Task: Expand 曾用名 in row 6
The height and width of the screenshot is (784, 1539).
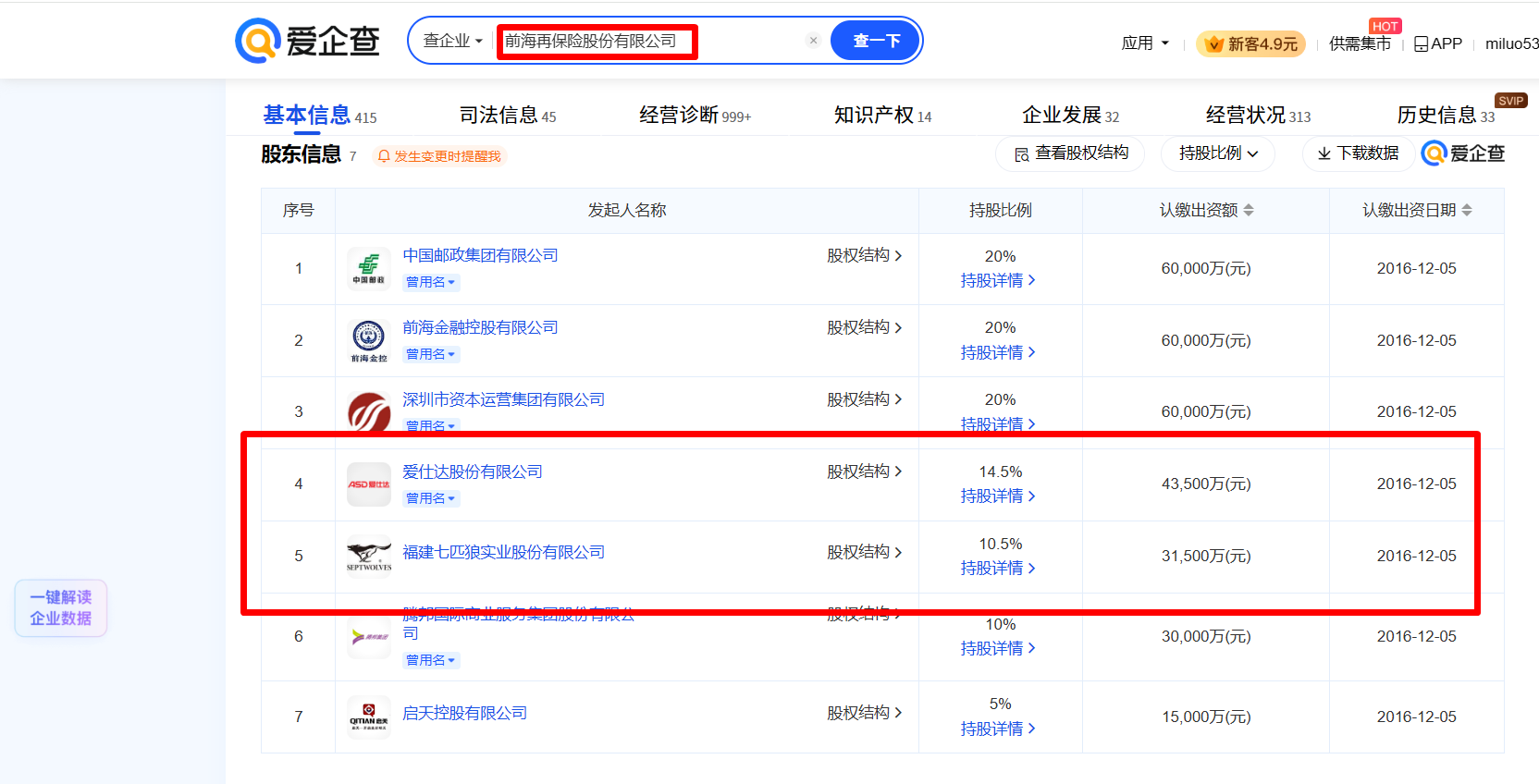Action: (430, 660)
